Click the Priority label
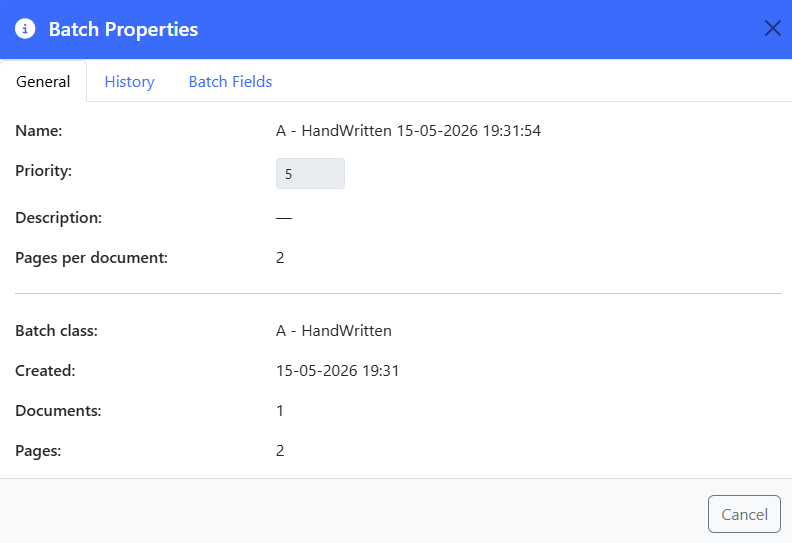Viewport: 792px width, 543px height. pyautogui.click(x=43, y=171)
